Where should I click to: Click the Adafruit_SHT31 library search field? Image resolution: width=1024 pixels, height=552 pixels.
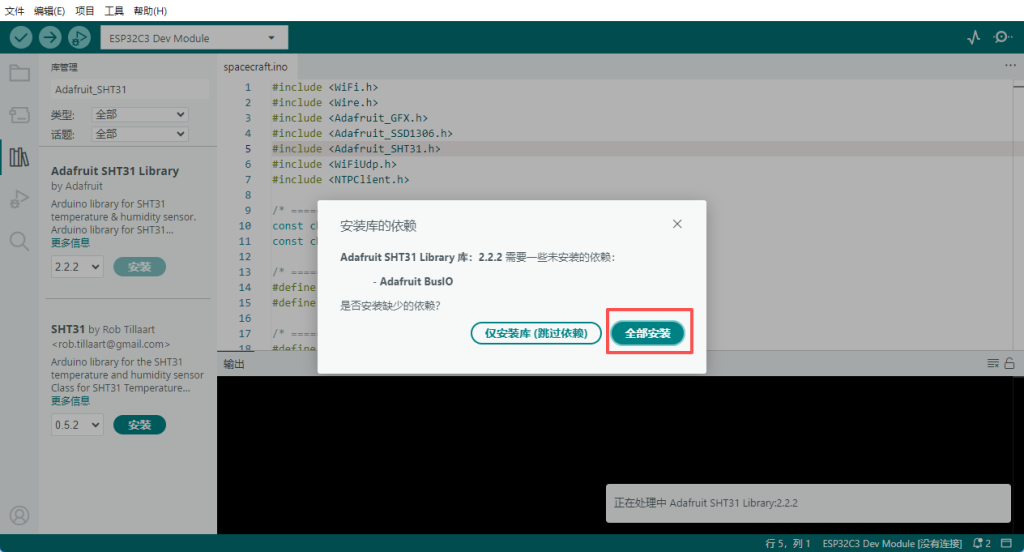[x=130, y=90]
